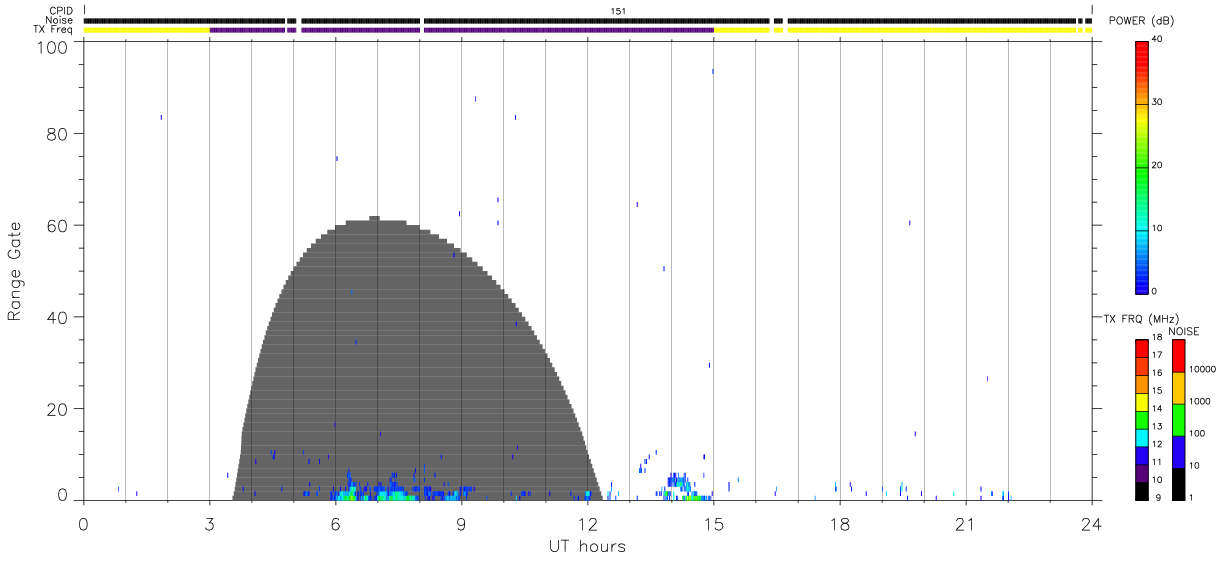Viewport: 1228px width, 567px height.
Task: Click Range Gate axis tick 60
Action: 57,225
